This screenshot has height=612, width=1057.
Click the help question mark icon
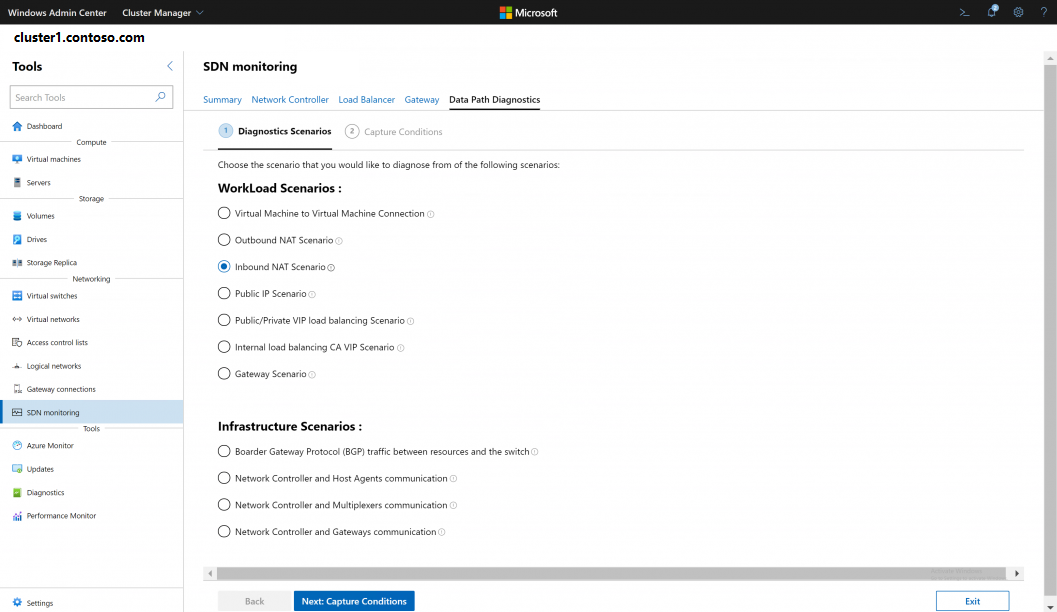[1044, 12]
